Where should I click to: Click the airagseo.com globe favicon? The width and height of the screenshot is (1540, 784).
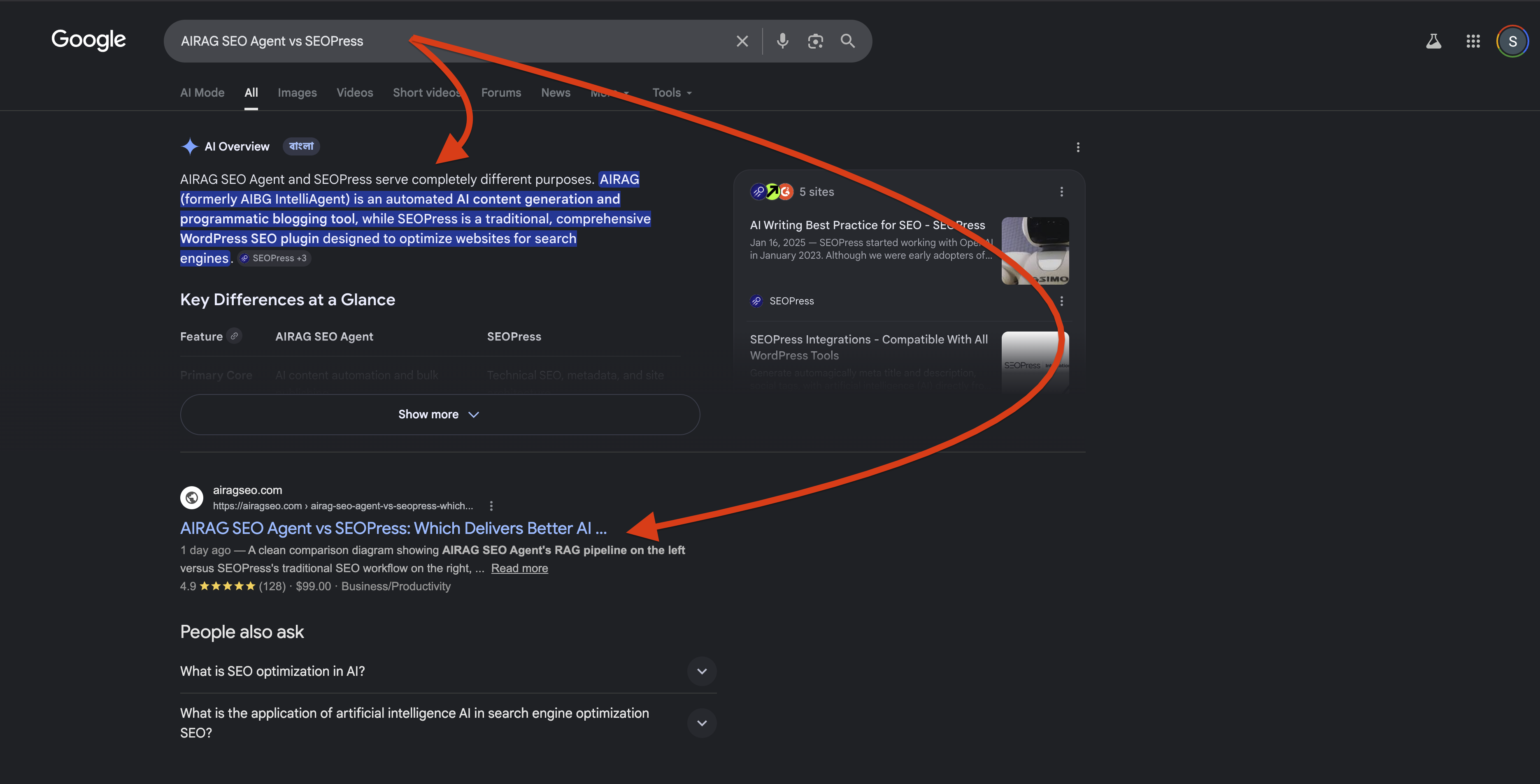point(192,497)
